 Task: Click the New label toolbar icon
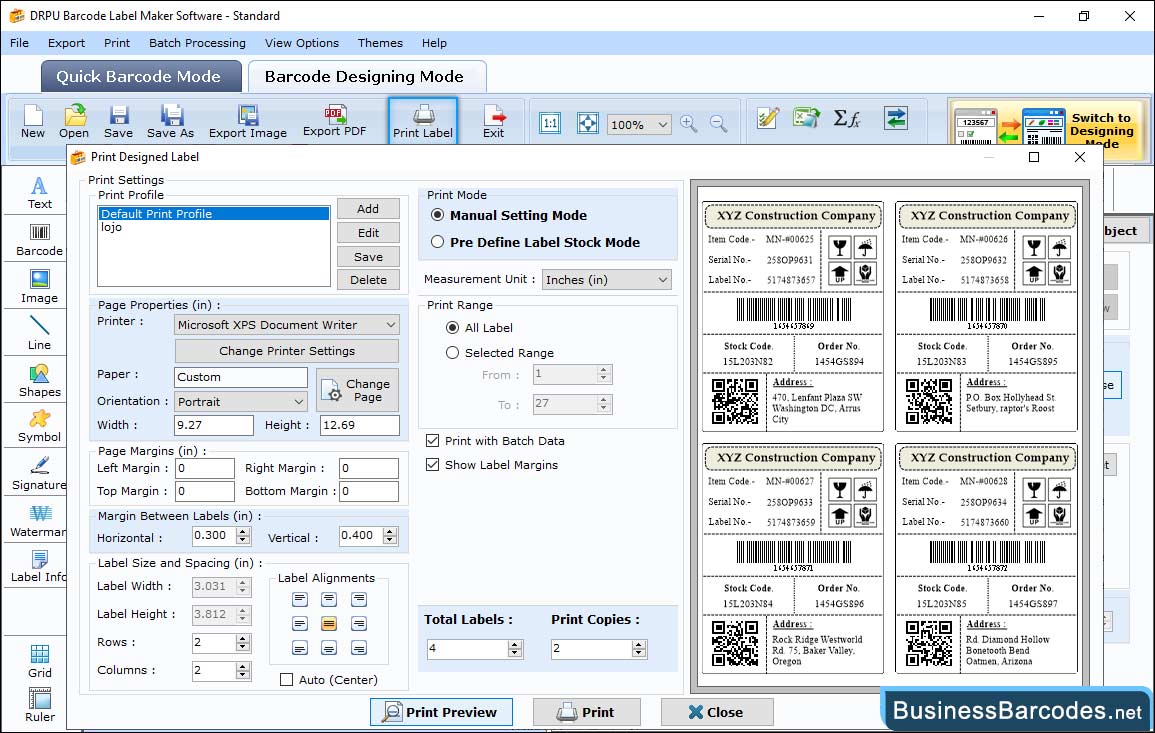point(32,122)
